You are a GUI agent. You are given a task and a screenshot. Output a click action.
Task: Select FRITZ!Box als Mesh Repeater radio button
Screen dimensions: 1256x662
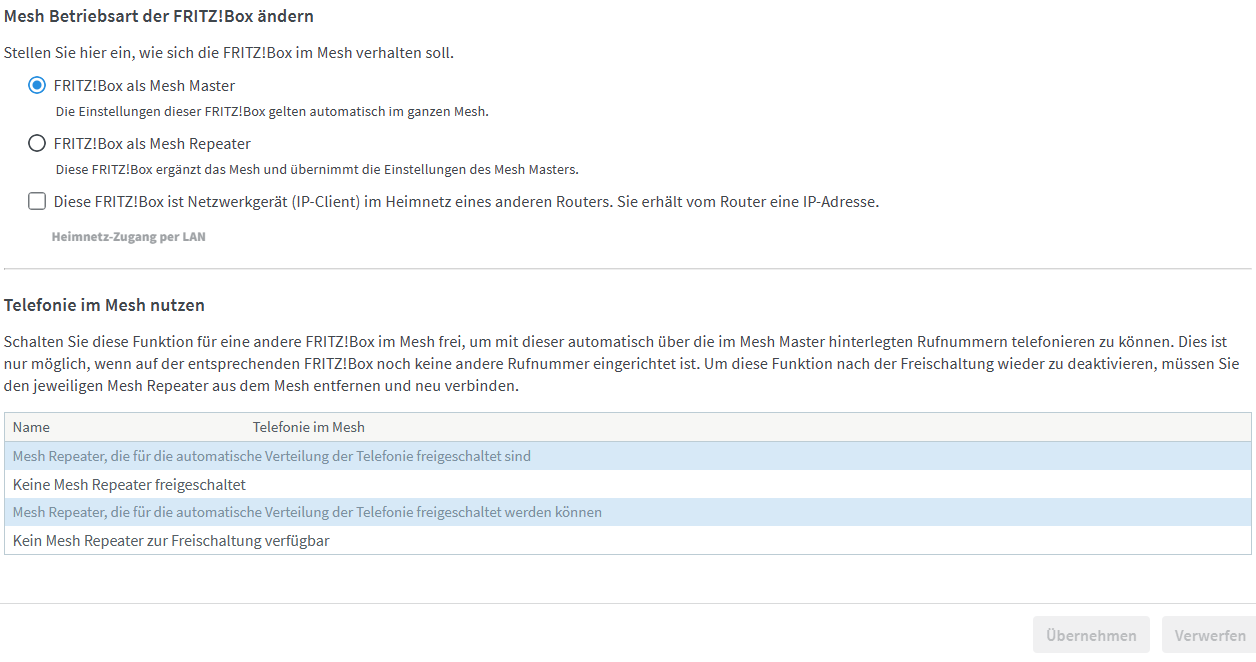pos(37,144)
